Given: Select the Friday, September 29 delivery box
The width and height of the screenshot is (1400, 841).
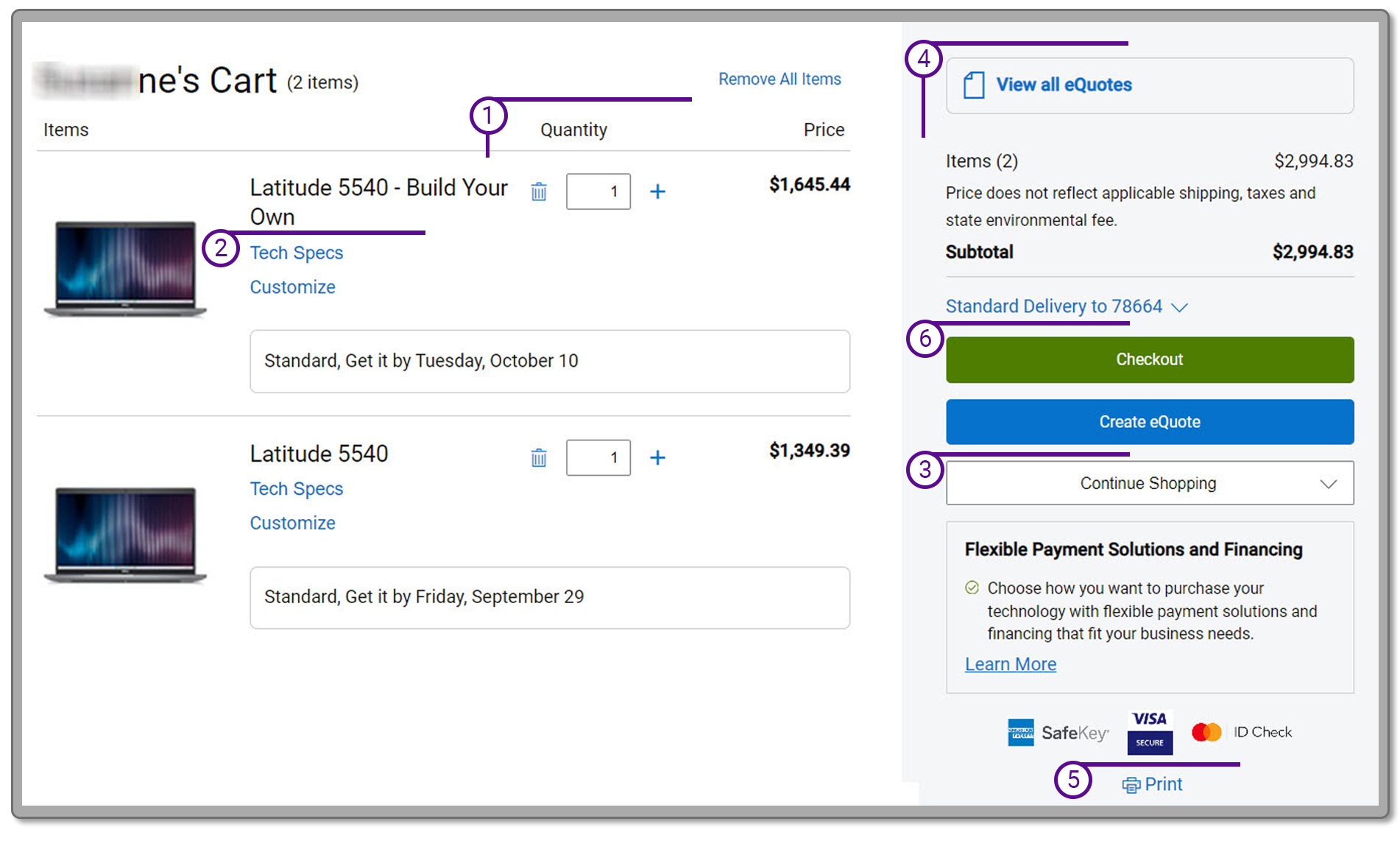Looking at the screenshot, I should pyautogui.click(x=550, y=597).
